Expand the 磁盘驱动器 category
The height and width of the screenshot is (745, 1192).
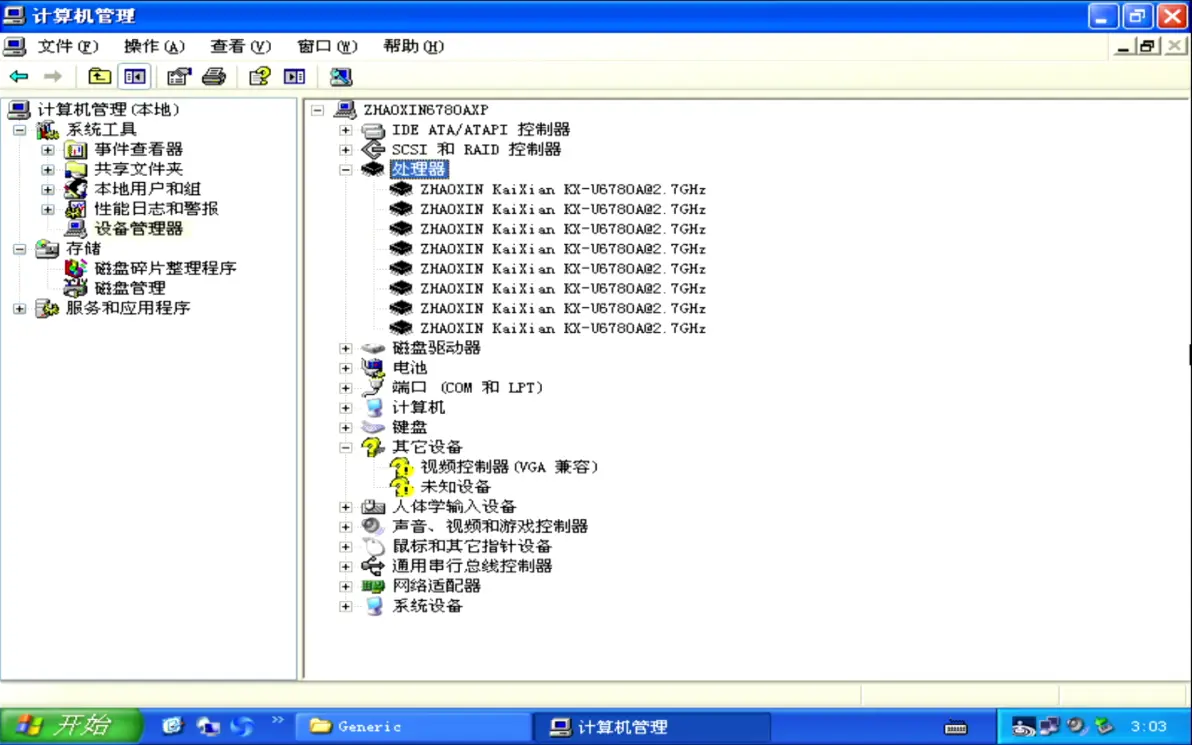click(x=346, y=348)
